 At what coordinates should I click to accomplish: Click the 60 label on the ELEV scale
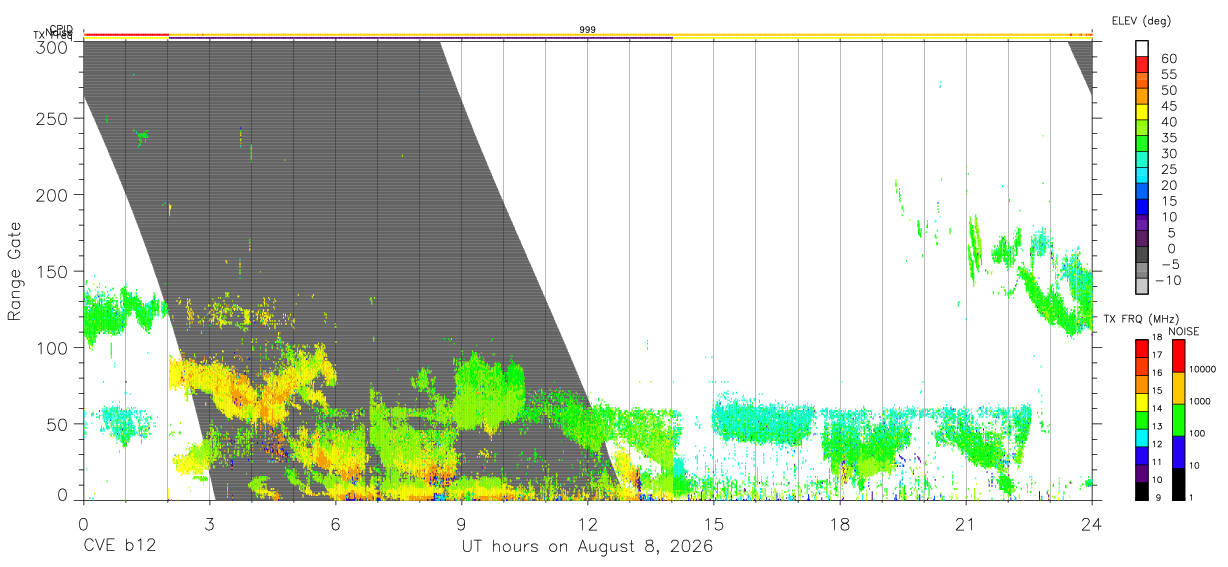[x=1169, y=59]
